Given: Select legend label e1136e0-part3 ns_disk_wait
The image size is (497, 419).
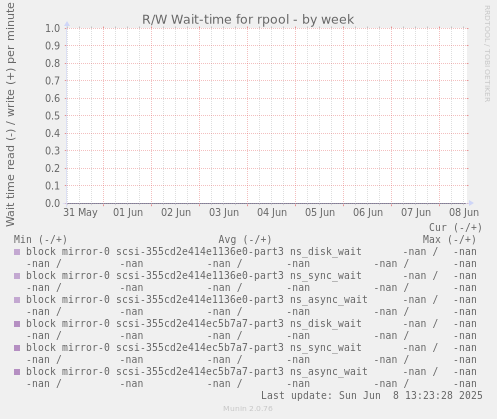Looking at the screenshot, I should click(194, 252).
